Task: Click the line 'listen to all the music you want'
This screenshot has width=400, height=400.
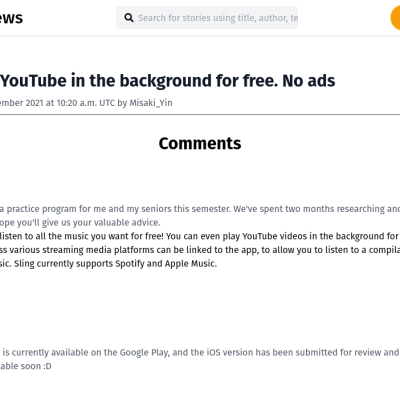Action: pyautogui.click(x=200, y=236)
